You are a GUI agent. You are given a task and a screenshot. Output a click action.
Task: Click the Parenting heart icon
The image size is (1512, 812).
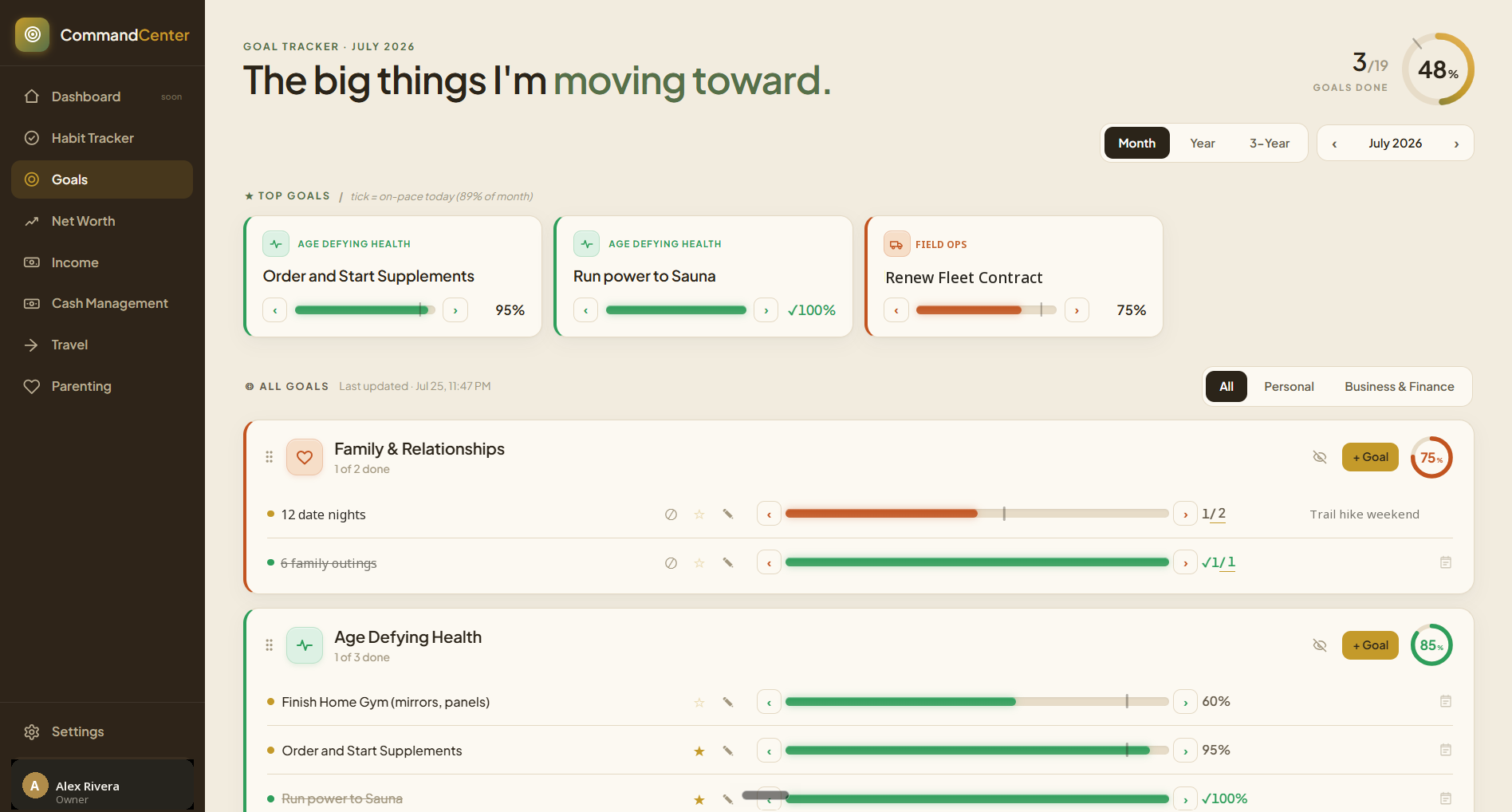point(32,386)
